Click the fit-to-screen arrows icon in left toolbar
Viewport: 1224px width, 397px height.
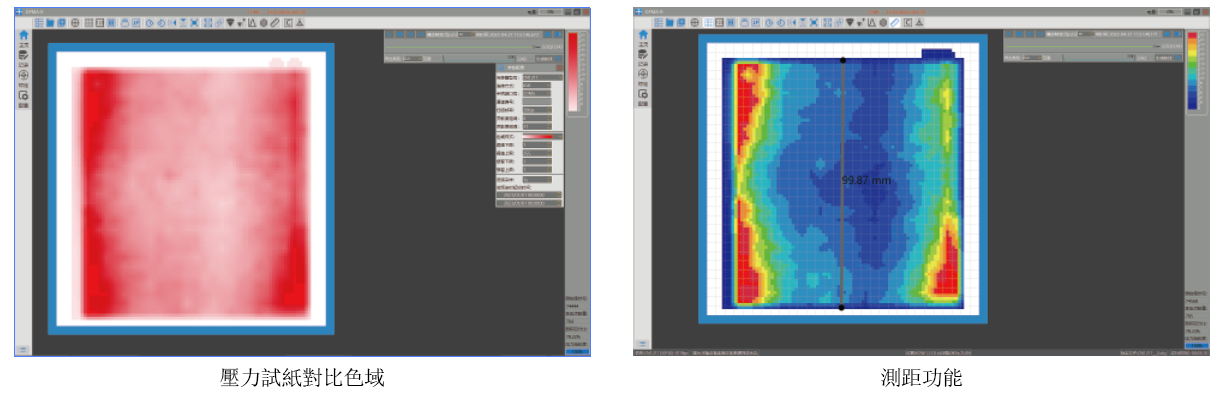(194, 23)
